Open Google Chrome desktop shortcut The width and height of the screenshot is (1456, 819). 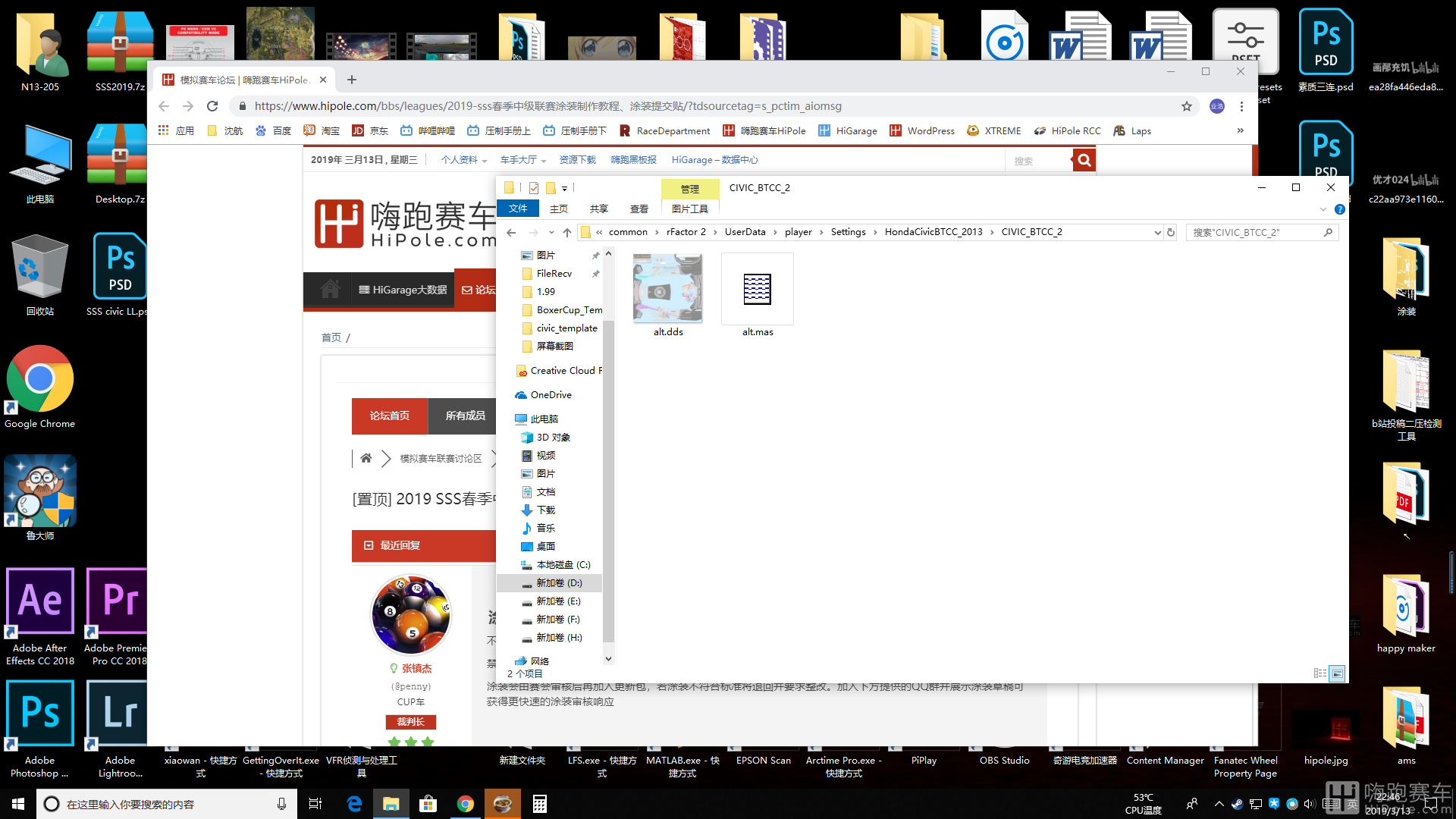click(39, 388)
